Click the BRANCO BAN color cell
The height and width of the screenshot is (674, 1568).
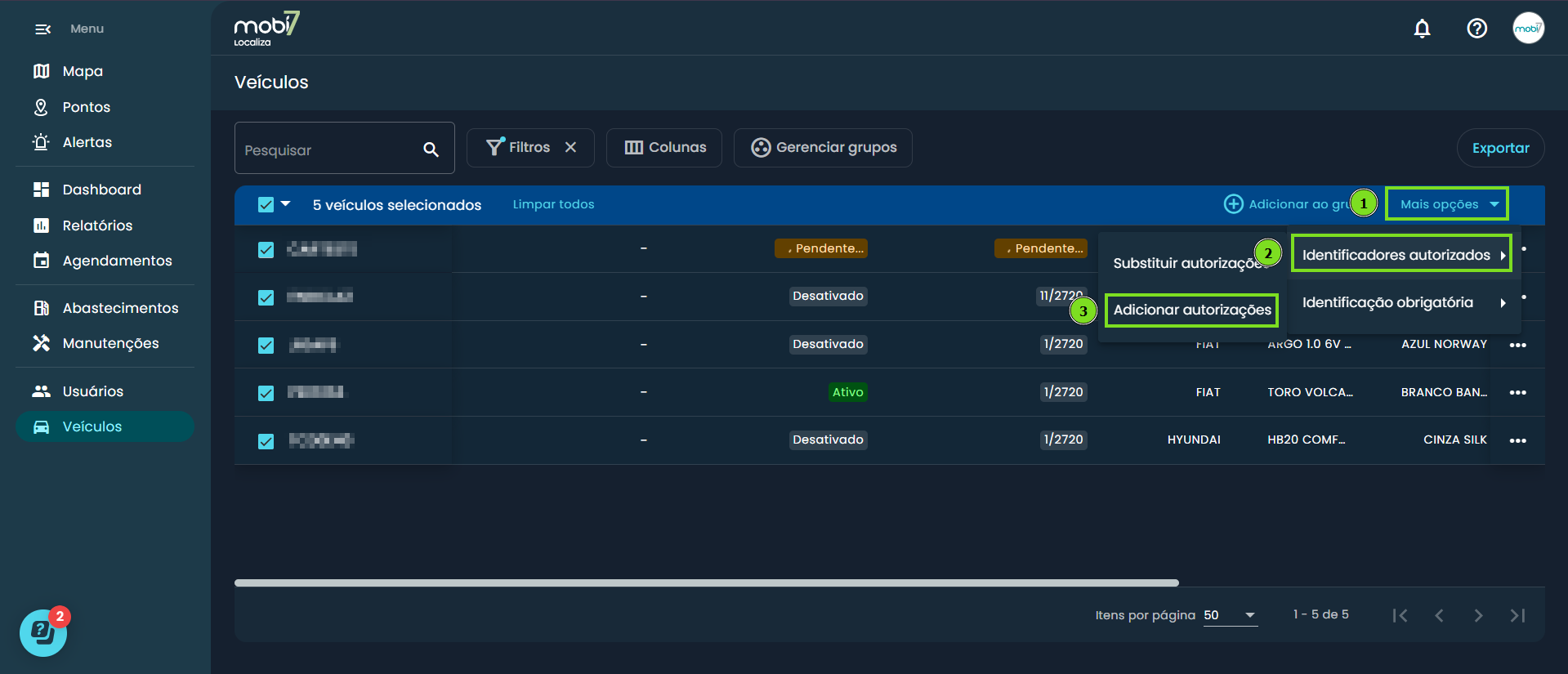coord(1444,392)
